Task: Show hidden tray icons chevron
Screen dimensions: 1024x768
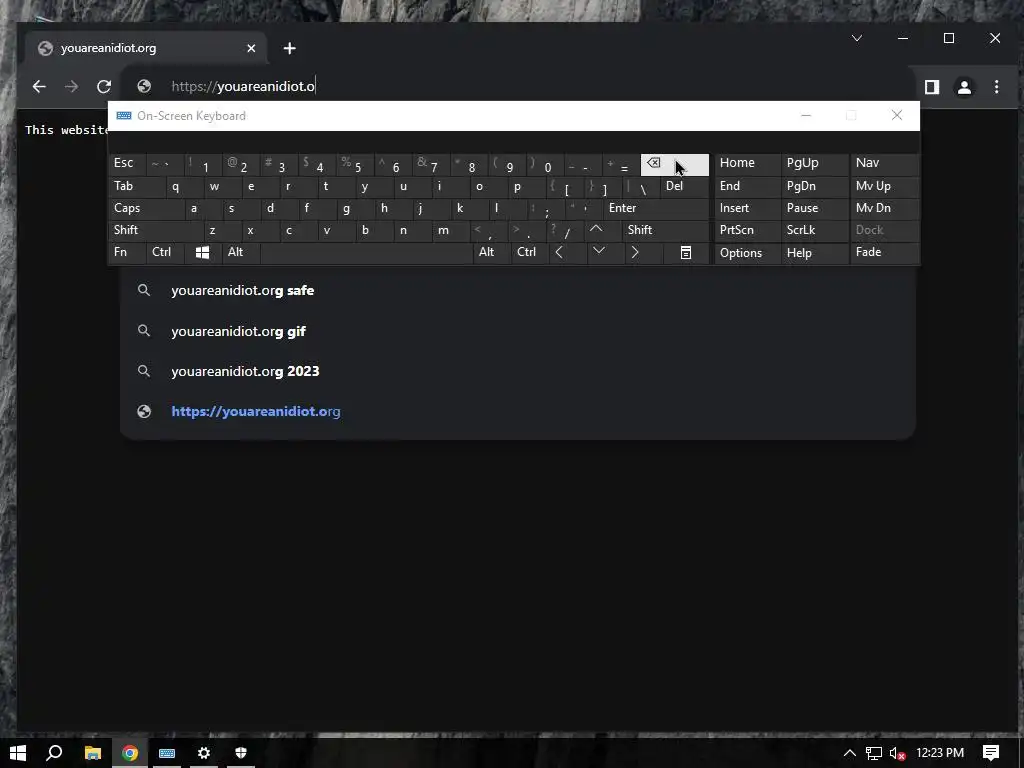Action: point(850,753)
